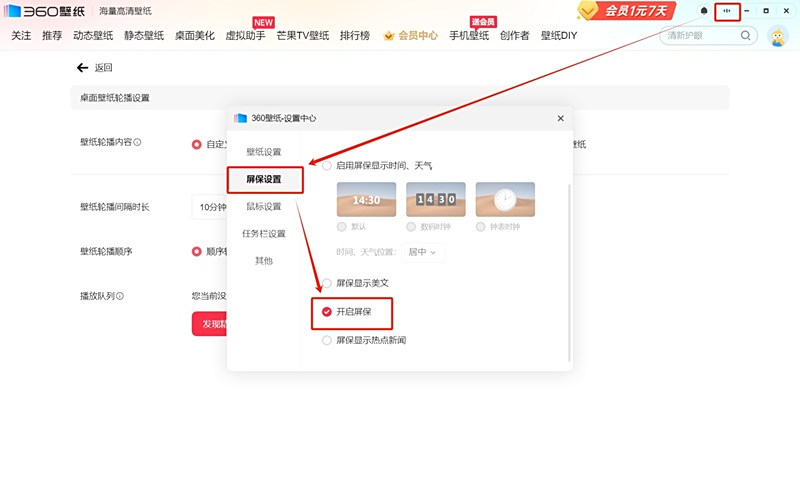Select the 钟表时钟 radio button
This screenshot has height=477, width=800.
coord(480,227)
